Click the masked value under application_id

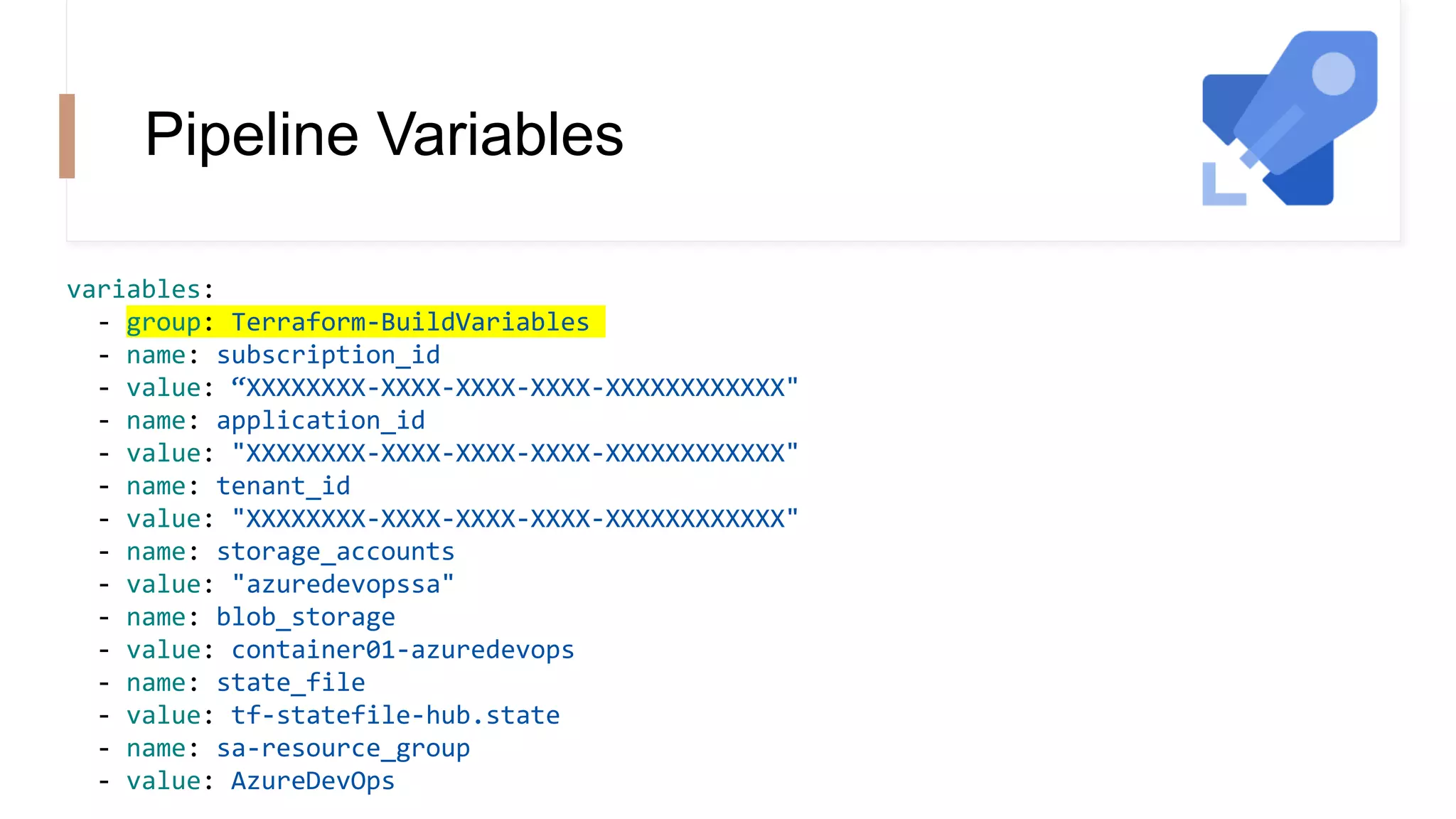[x=515, y=453]
